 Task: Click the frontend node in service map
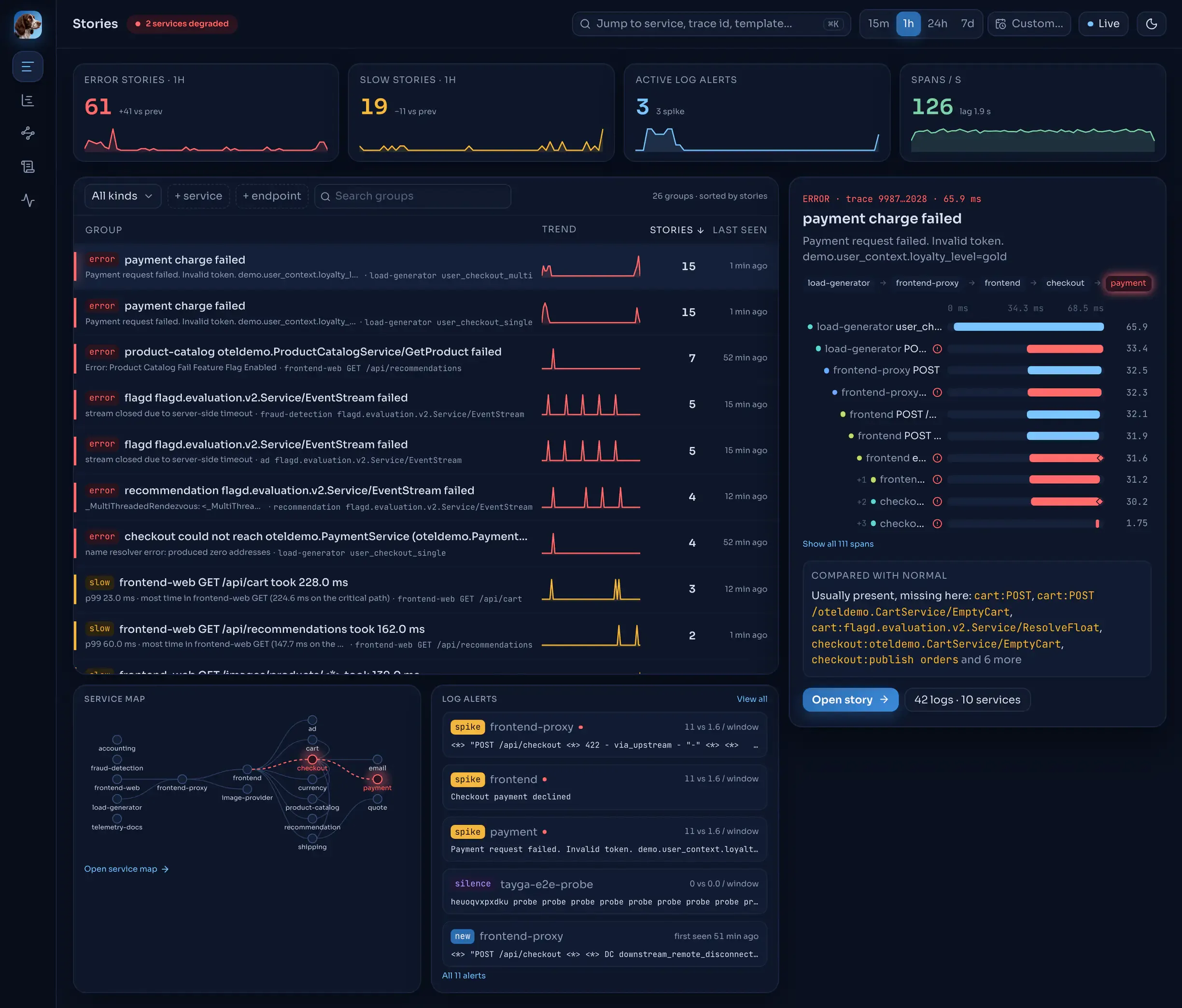point(247,770)
